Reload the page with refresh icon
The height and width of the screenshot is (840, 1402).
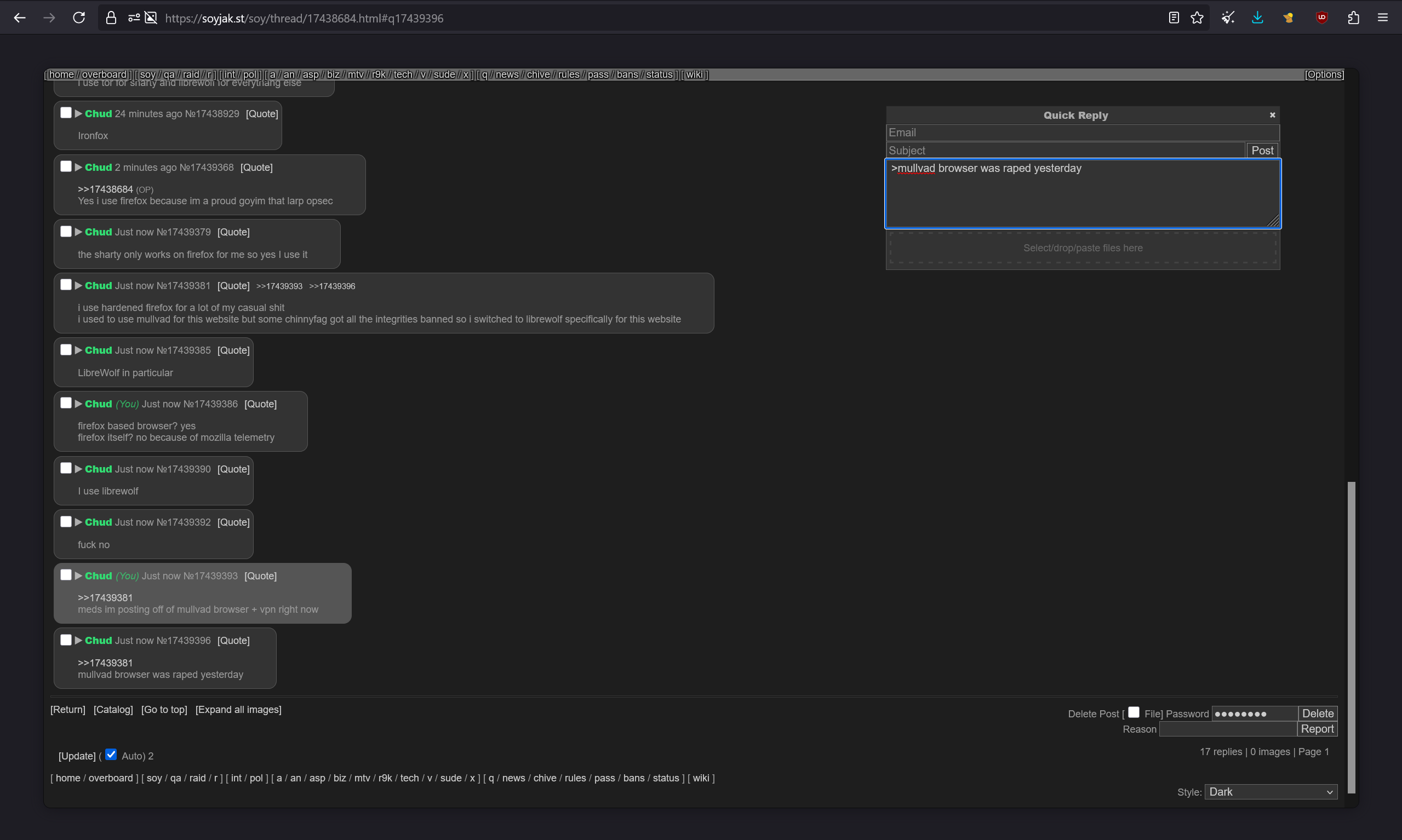(79, 18)
